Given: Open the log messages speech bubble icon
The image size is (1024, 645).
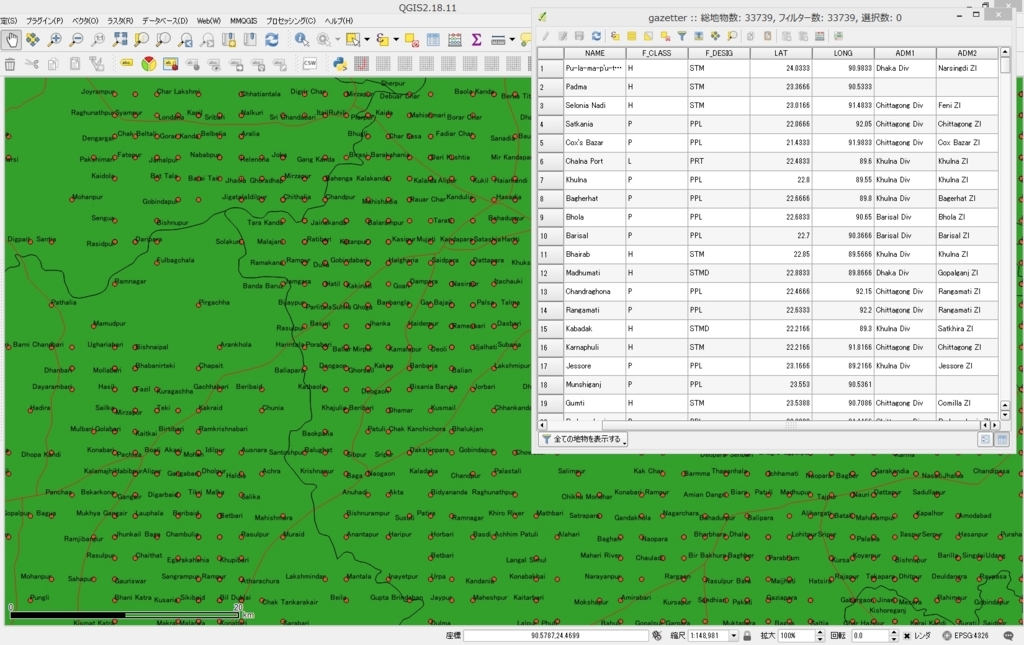Looking at the screenshot, I should coord(1008,635).
